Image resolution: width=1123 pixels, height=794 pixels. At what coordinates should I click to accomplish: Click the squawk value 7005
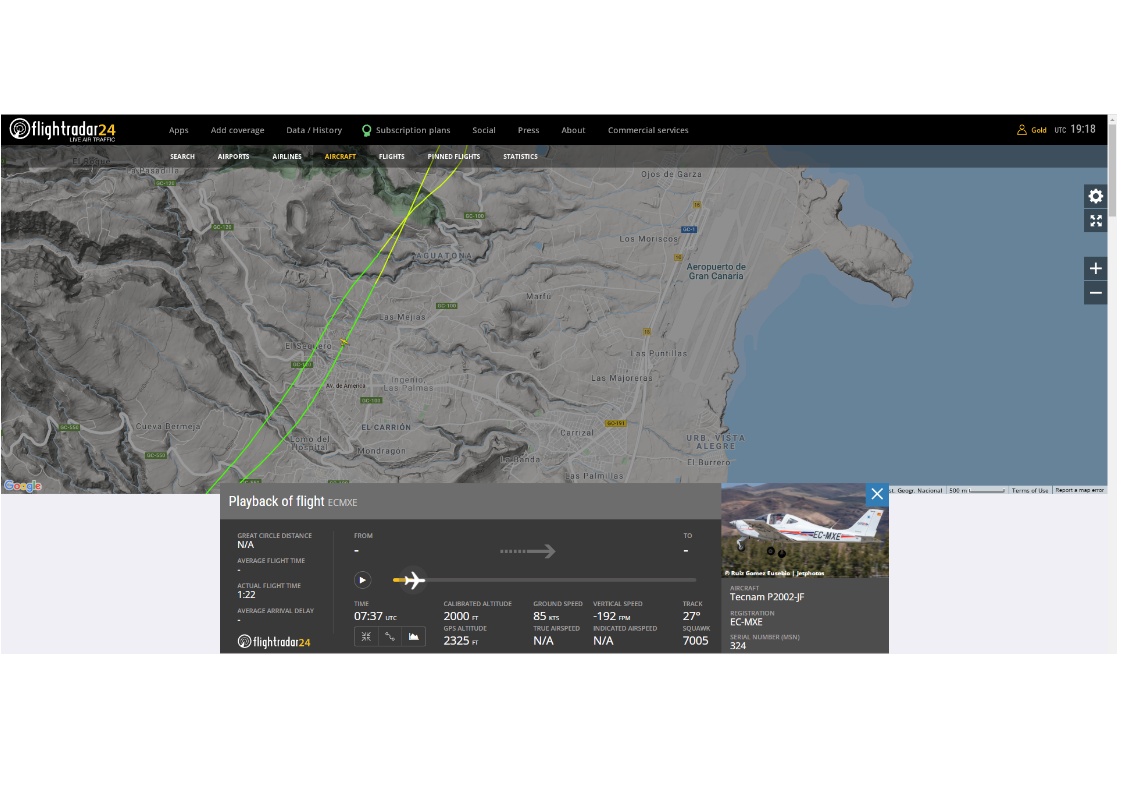click(695, 641)
